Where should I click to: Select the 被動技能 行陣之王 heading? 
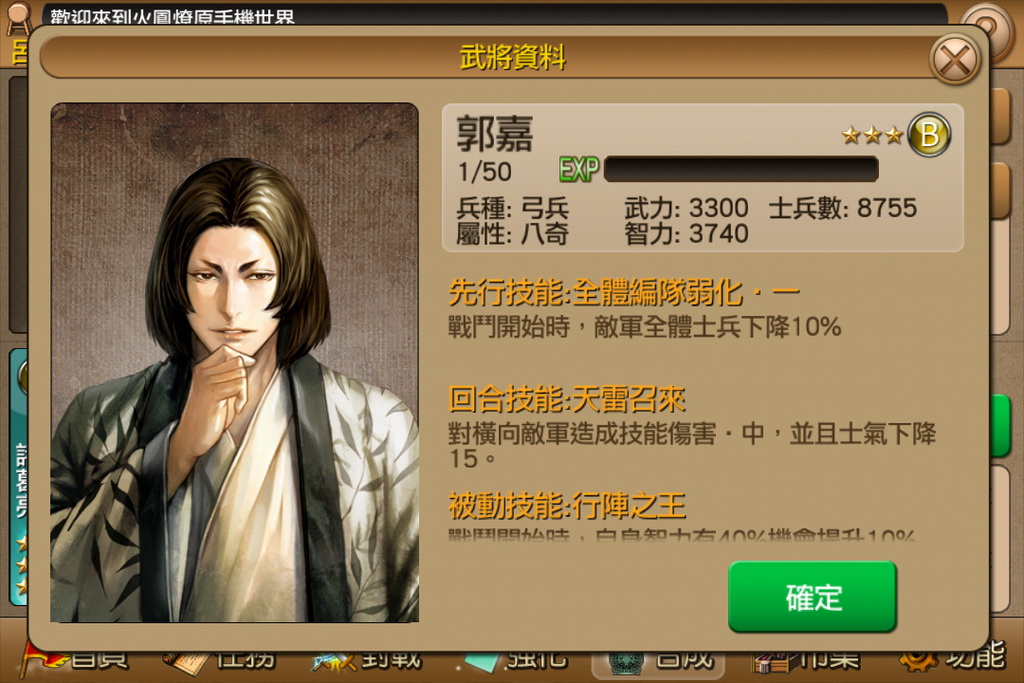pyautogui.click(x=567, y=505)
